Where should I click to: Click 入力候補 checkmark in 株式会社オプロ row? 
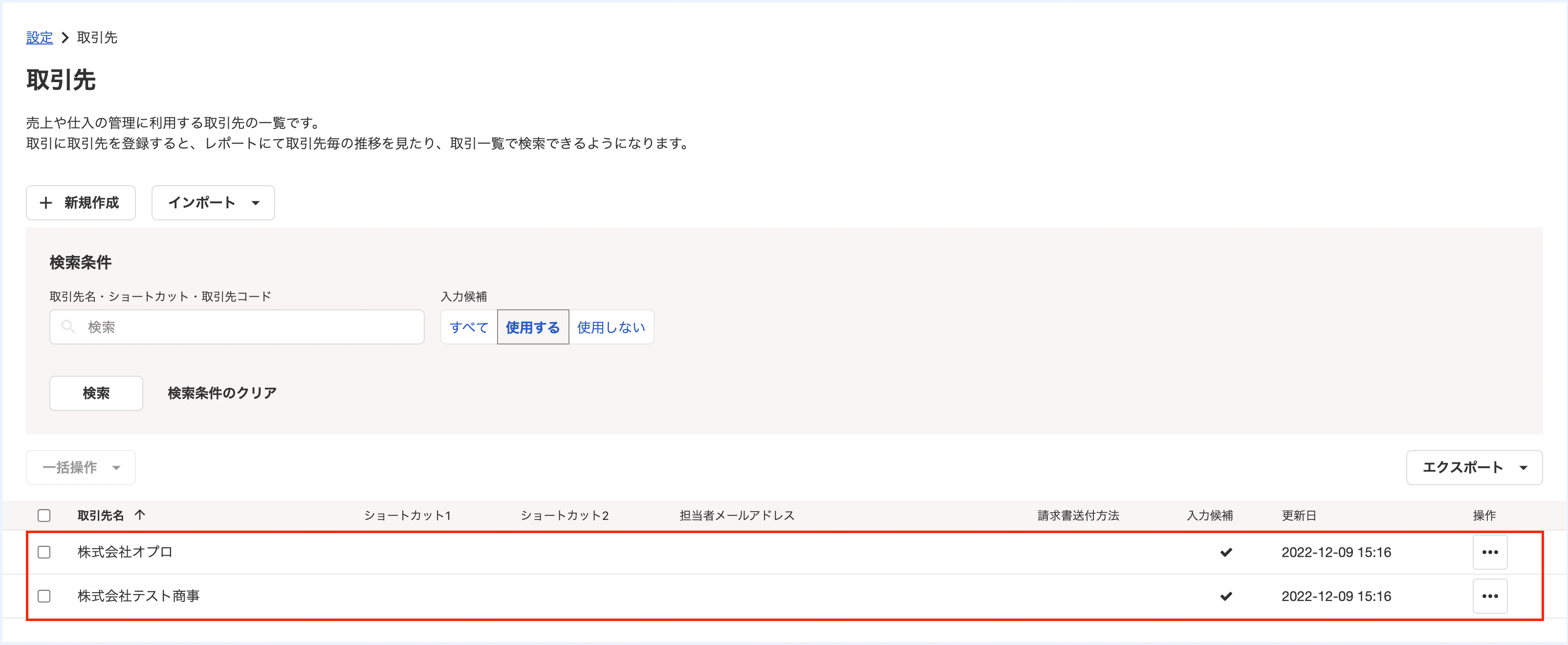click(x=1226, y=552)
